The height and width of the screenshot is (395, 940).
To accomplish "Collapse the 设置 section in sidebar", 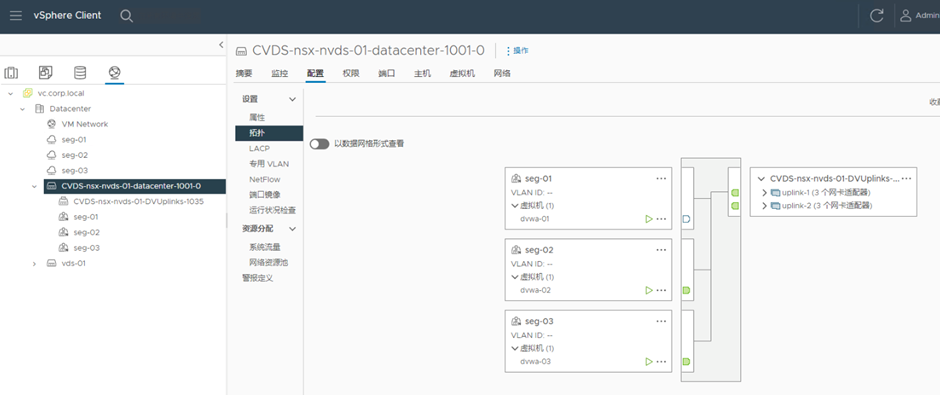I will [x=293, y=99].
